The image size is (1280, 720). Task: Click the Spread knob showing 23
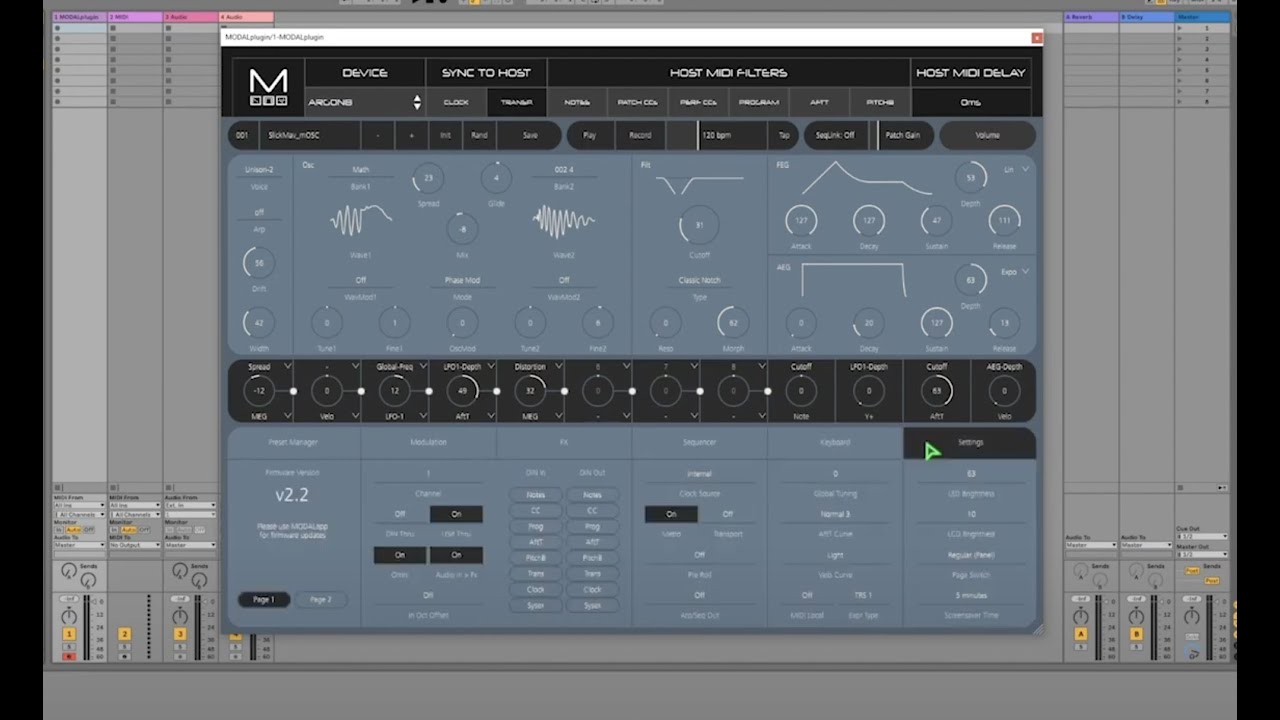pyautogui.click(x=428, y=178)
